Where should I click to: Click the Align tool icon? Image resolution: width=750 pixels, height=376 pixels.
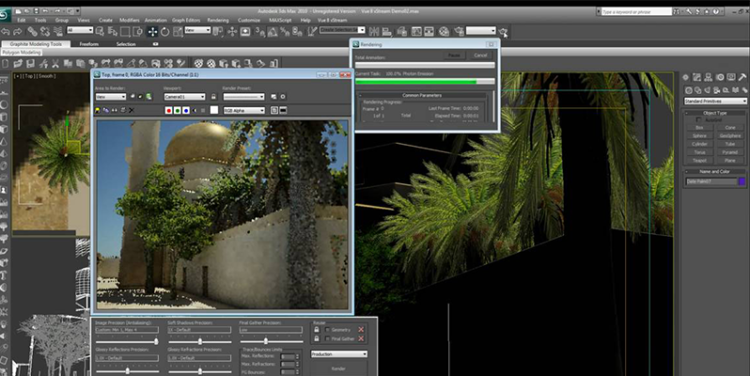coord(387,32)
